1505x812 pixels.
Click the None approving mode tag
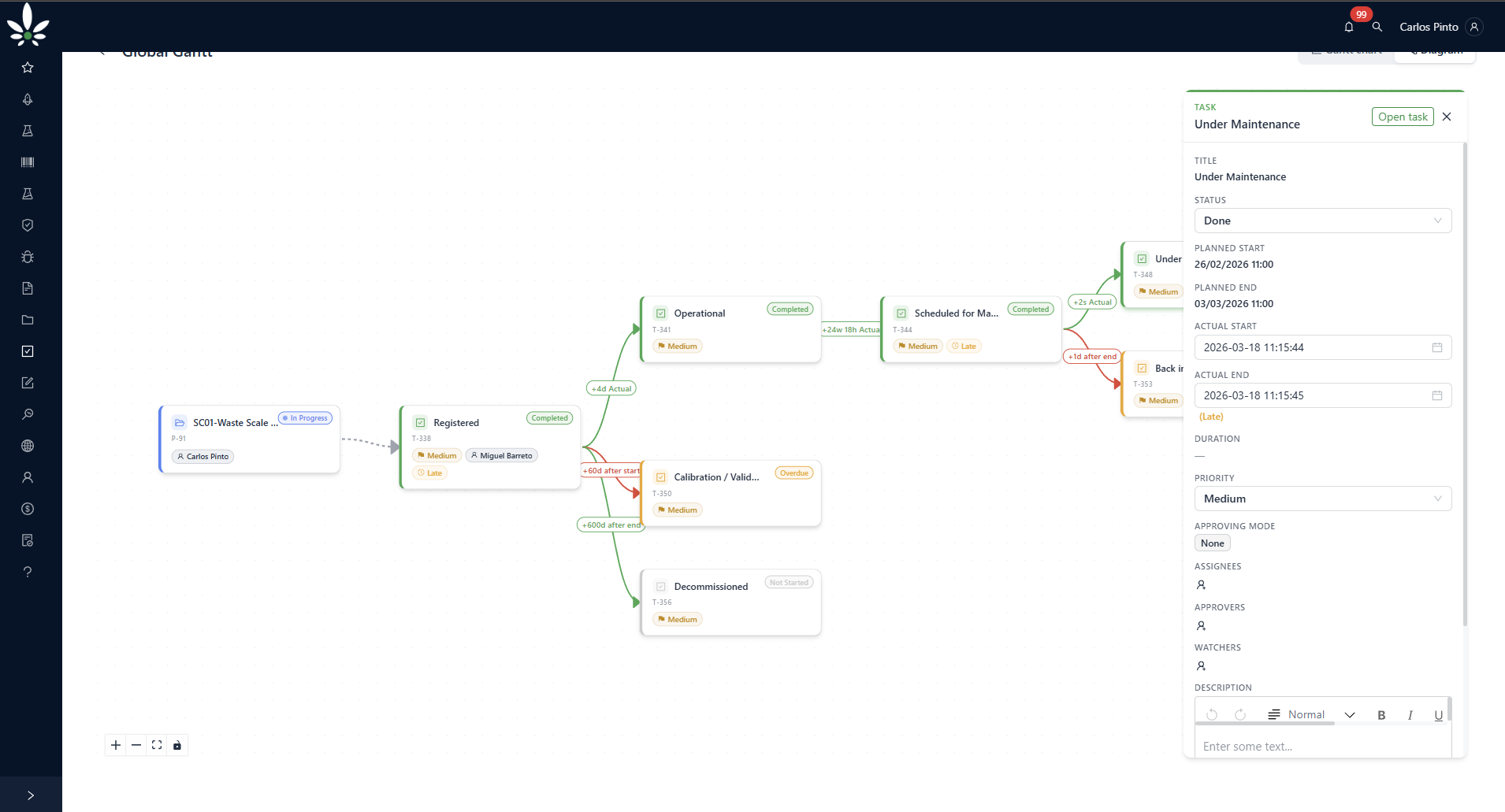tap(1212, 543)
